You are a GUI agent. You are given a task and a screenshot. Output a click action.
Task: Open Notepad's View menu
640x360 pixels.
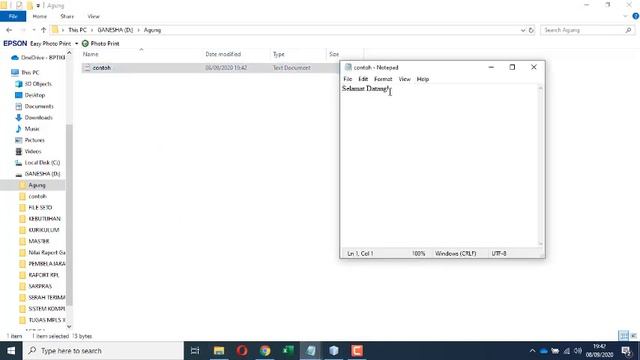point(404,79)
